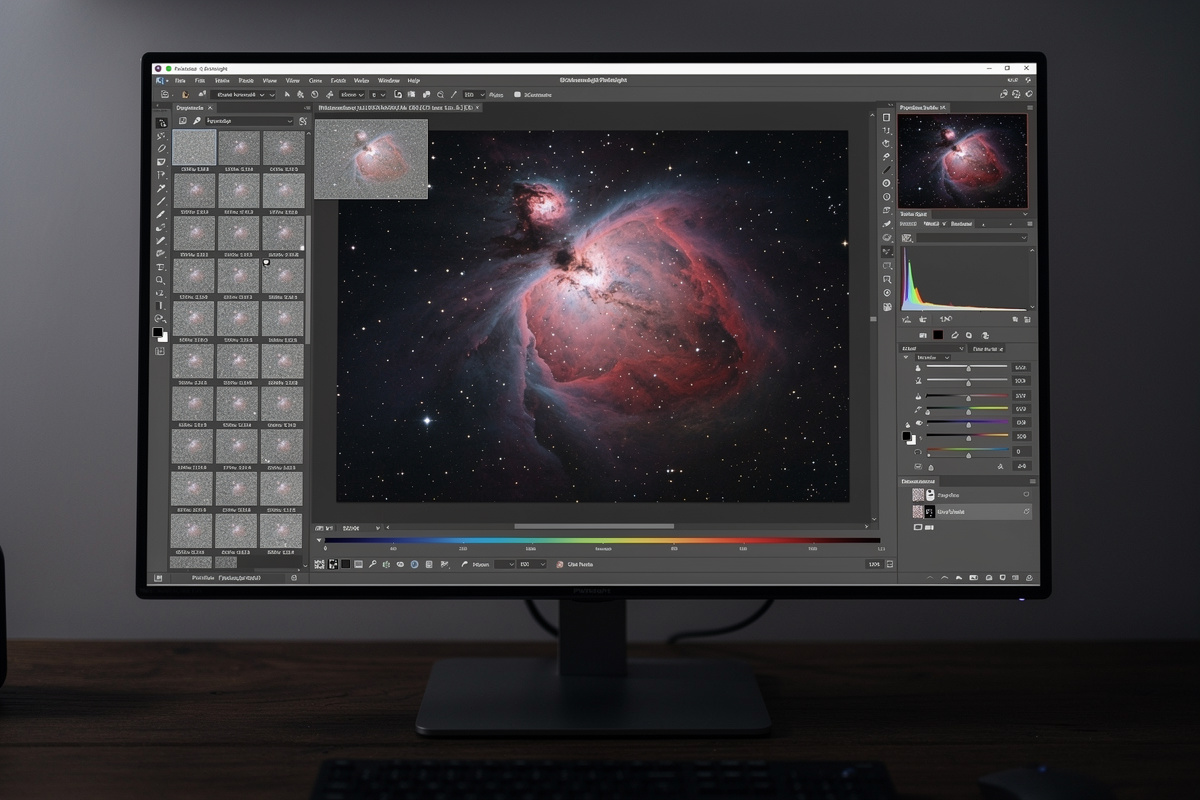Click the eyedropper icon beside the left panel preset dropdown
The height and width of the screenshot is (800, 1200).
click(197, 121)
